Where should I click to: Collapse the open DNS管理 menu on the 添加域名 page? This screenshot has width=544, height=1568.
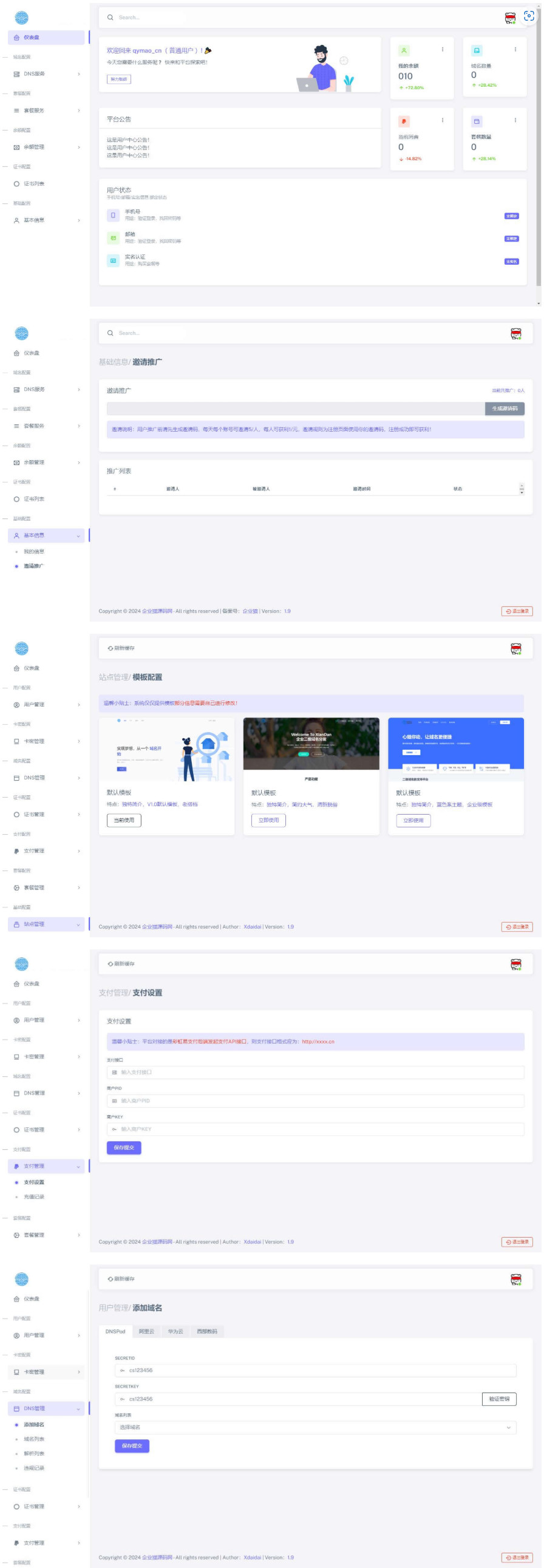[x=78, y=1408]
